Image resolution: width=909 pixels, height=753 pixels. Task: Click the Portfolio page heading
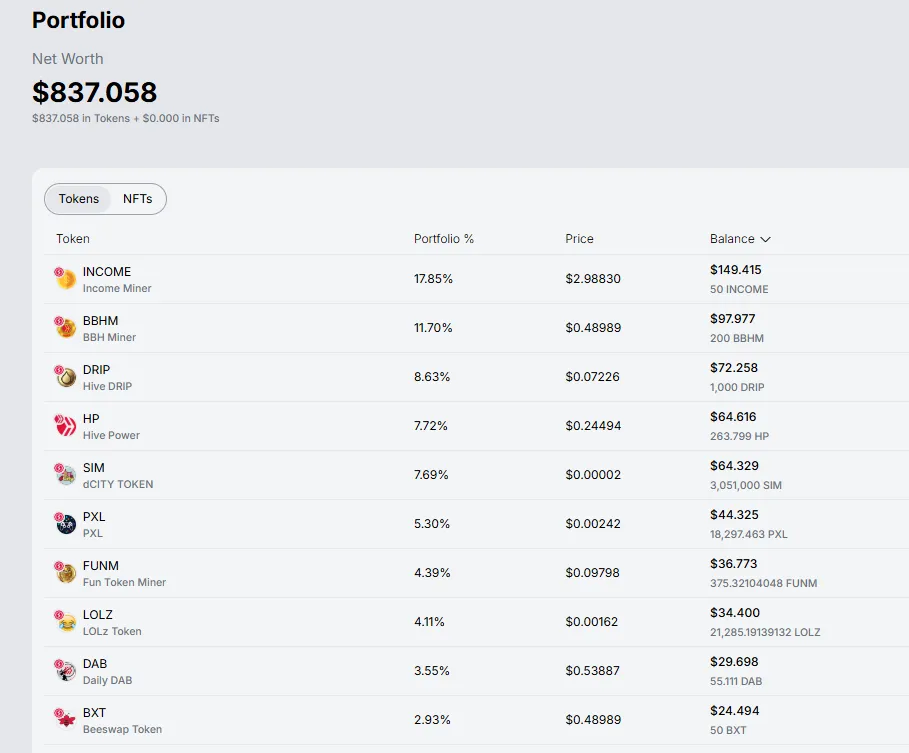pyautogui.click(x=78, y=20)
